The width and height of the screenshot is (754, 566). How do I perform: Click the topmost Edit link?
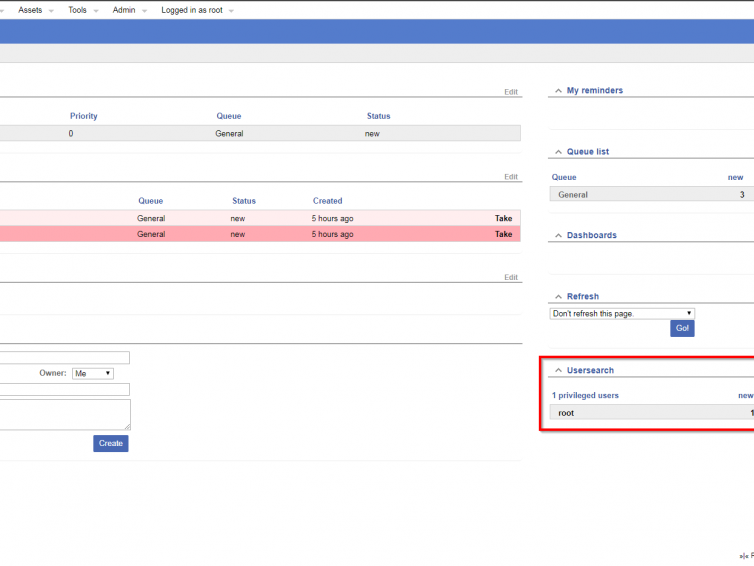point(511,92)
